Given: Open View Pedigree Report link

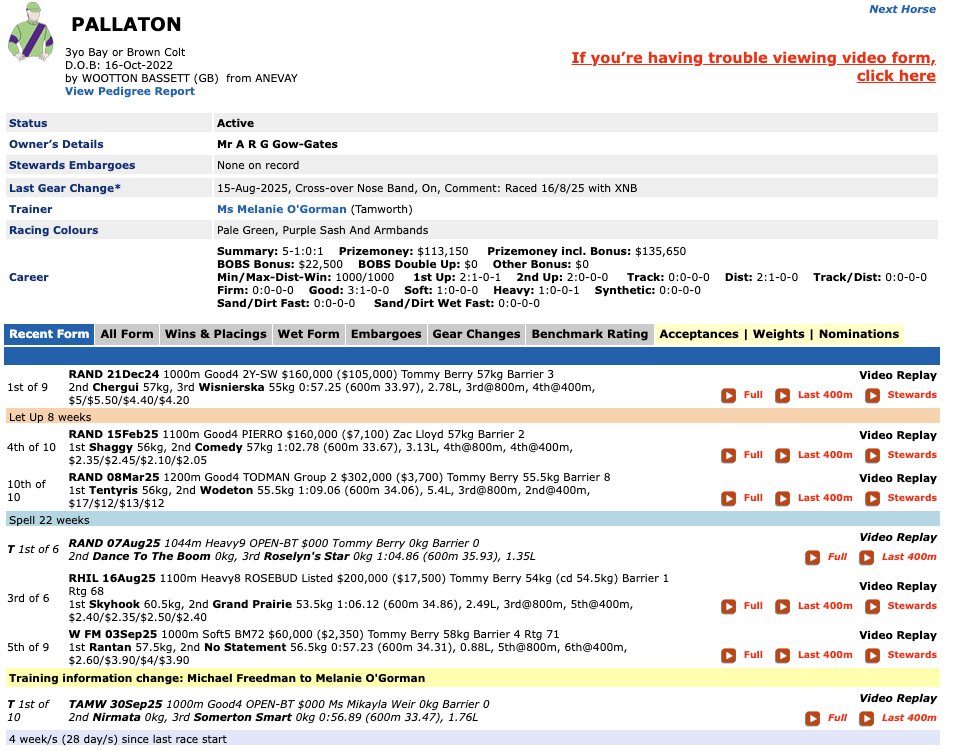Looking at the screenshot, I should pyautogui.click(x=130, y=91).
